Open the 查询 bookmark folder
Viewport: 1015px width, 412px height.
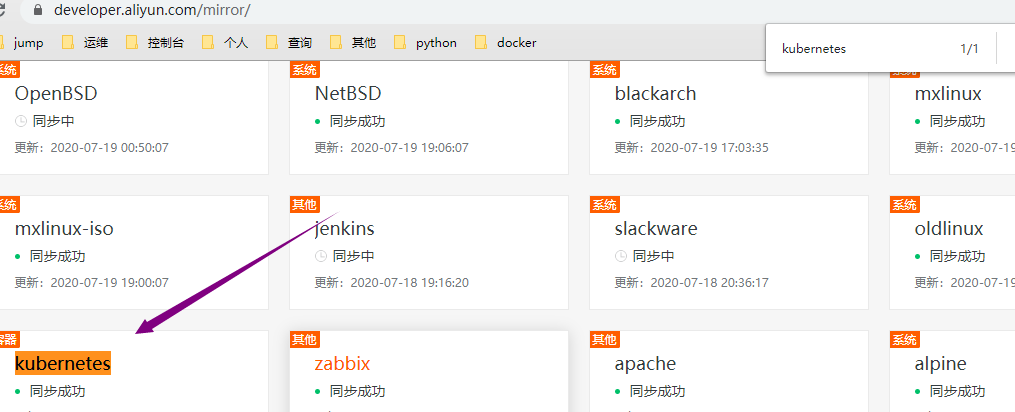click(x=289, y=43)
